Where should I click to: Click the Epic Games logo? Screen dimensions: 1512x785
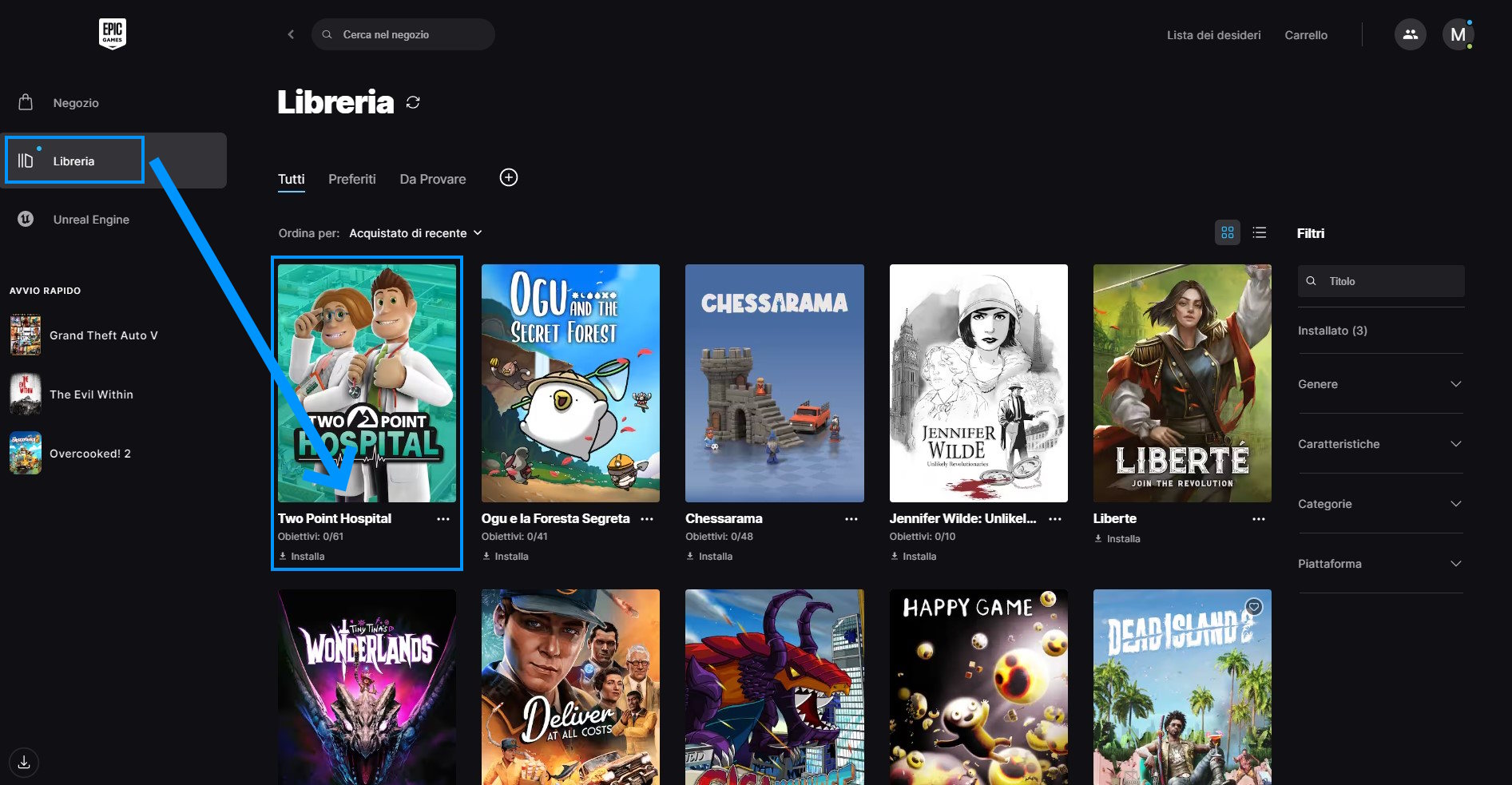(112, 34)
